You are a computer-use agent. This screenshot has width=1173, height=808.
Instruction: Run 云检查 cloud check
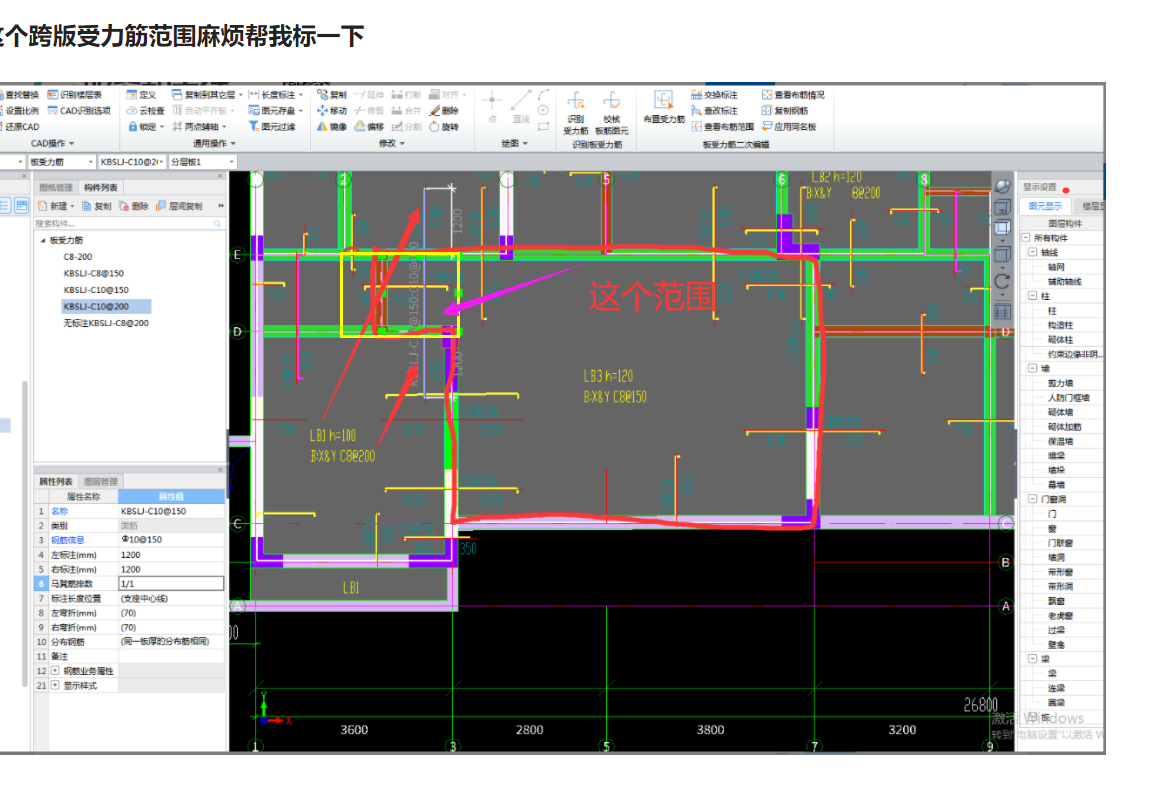[145, 111]
